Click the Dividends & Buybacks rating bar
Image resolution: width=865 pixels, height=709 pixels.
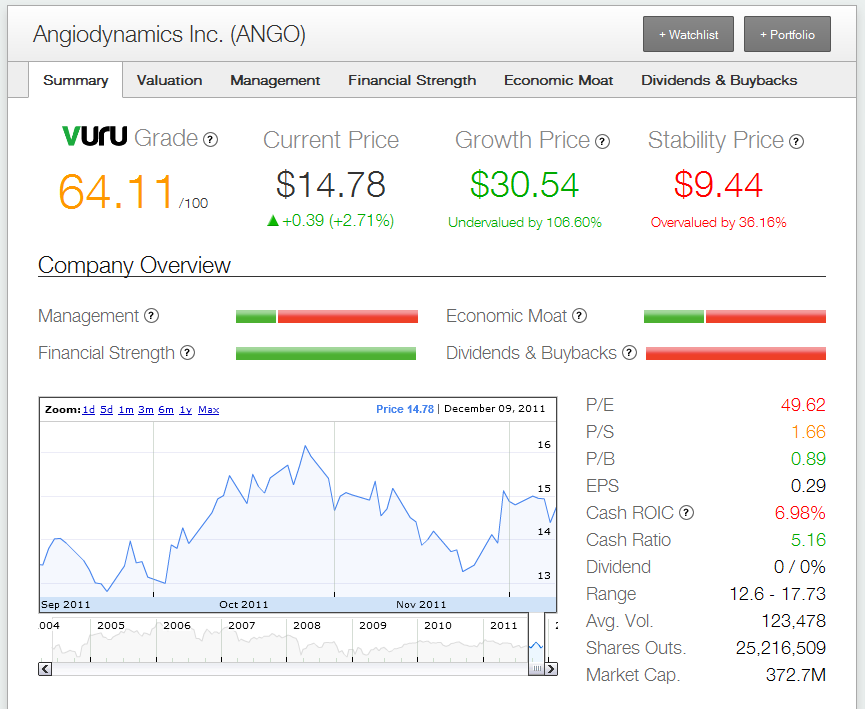point(736,353)
